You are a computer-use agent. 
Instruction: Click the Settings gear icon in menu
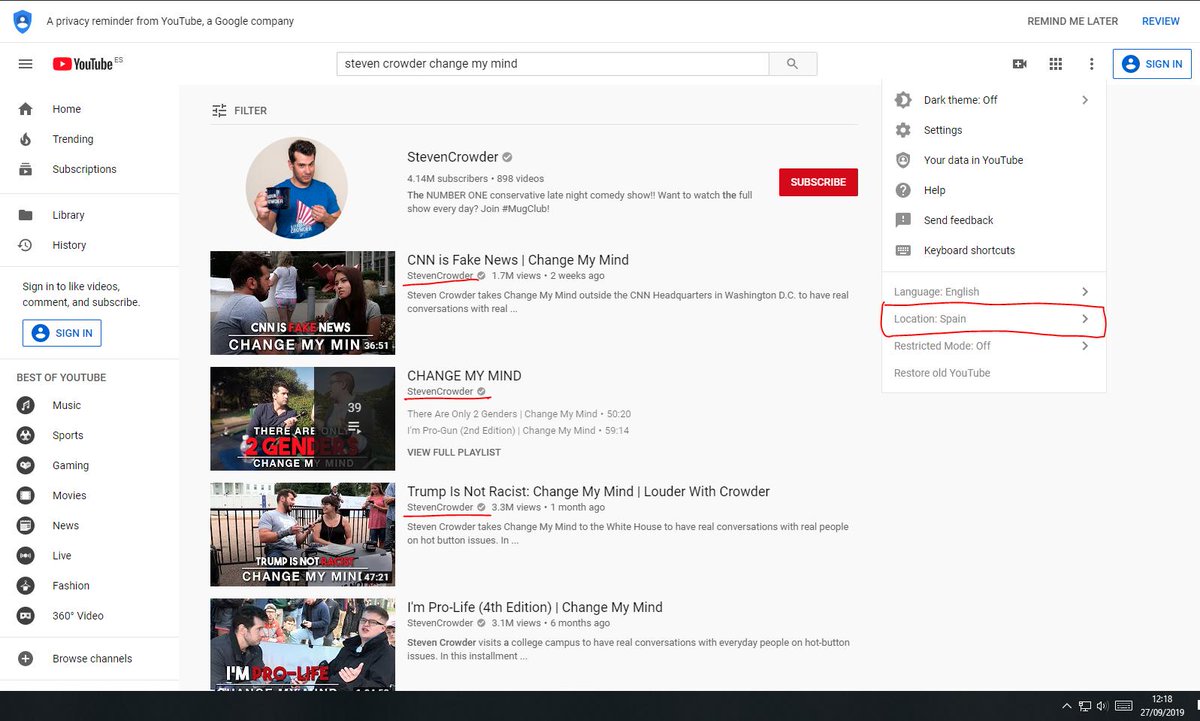(x=903, y=130)
